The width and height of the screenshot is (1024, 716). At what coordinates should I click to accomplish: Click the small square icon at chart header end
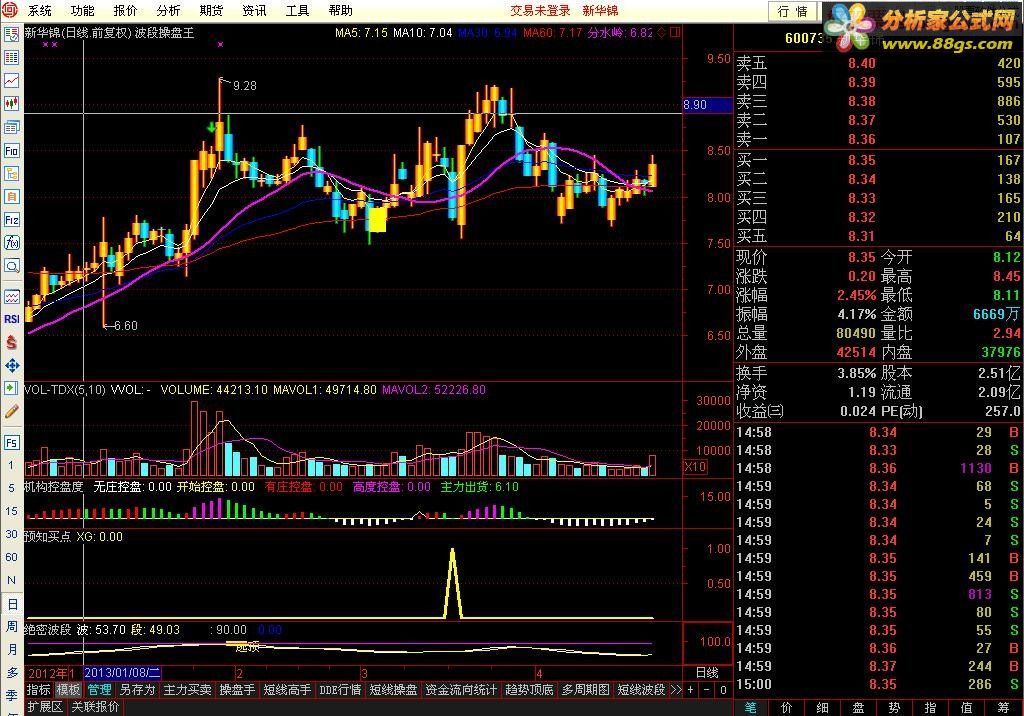(675, 32)
